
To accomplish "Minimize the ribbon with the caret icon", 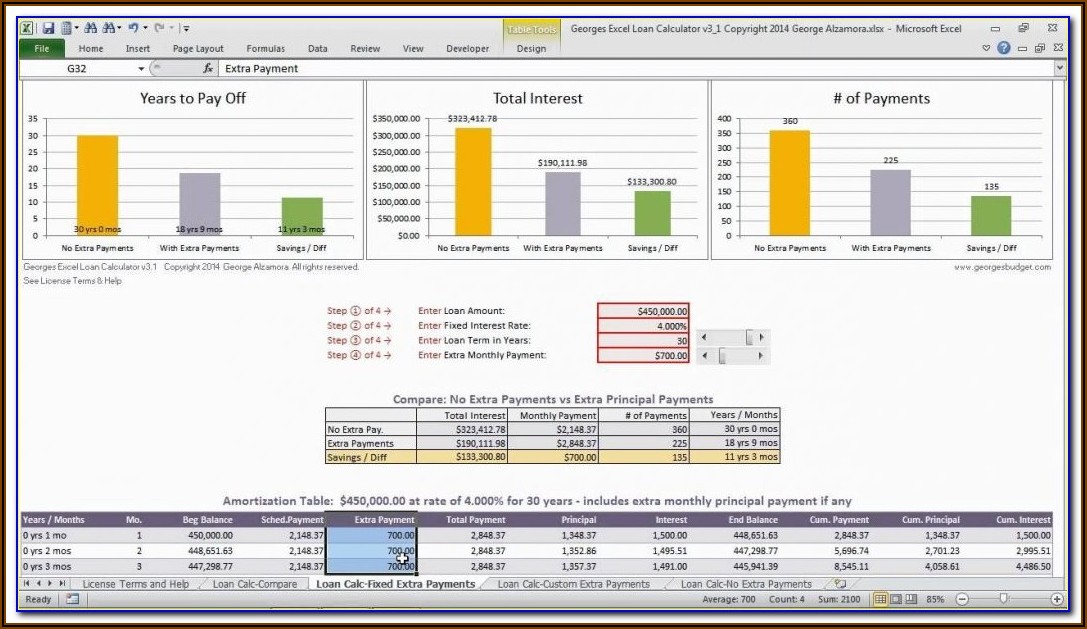I will 986,49.
